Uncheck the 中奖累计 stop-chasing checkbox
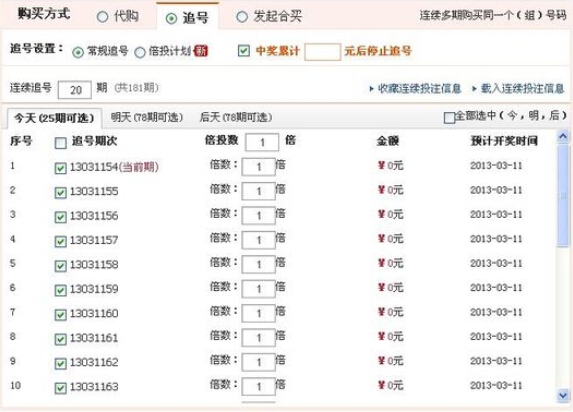The height and width of the screenshot is (412, 573). [243, 50]
